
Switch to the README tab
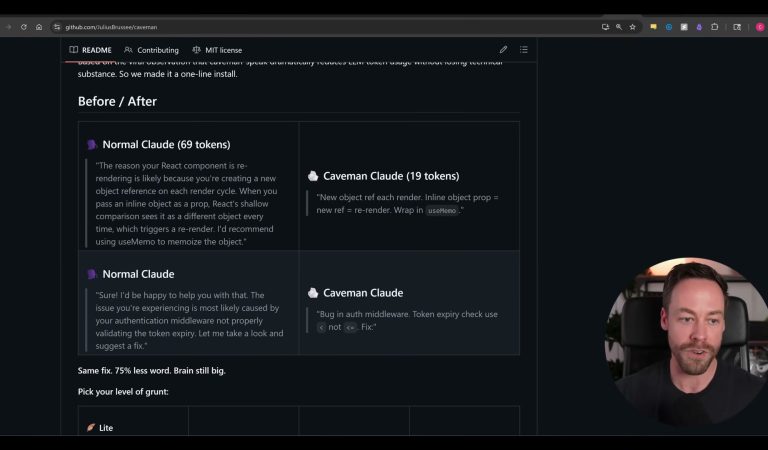coord(91,50)
